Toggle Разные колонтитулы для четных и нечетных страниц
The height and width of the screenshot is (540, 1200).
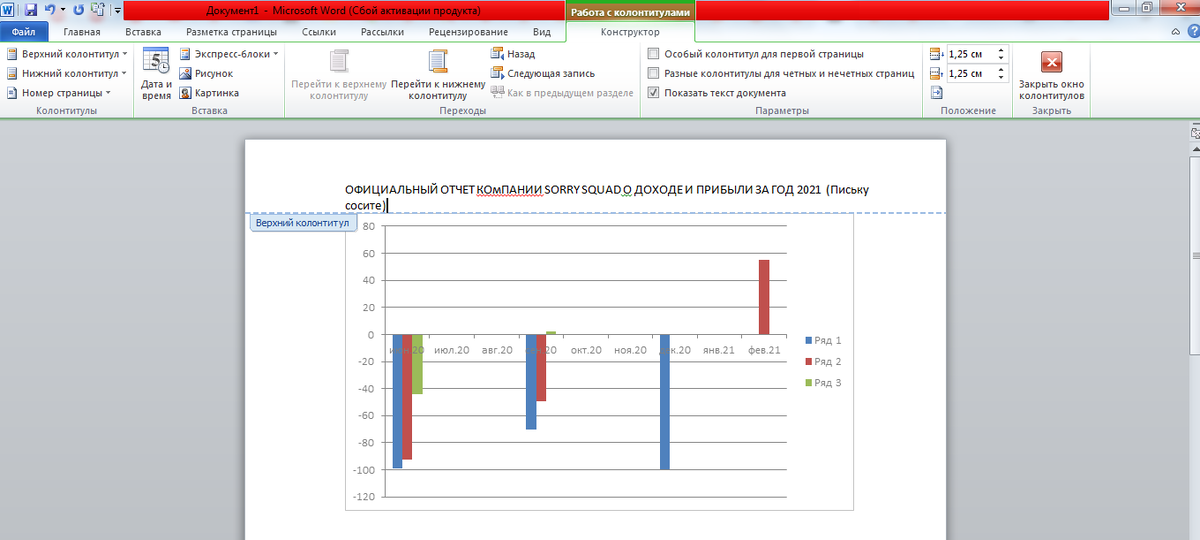781,73
